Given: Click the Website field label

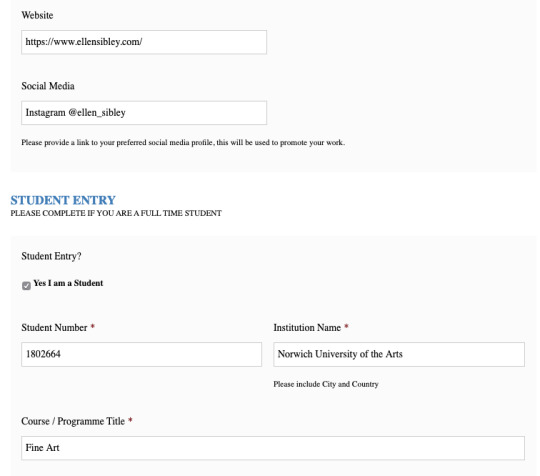Looking at the screenshot, I should coord(37,15).
